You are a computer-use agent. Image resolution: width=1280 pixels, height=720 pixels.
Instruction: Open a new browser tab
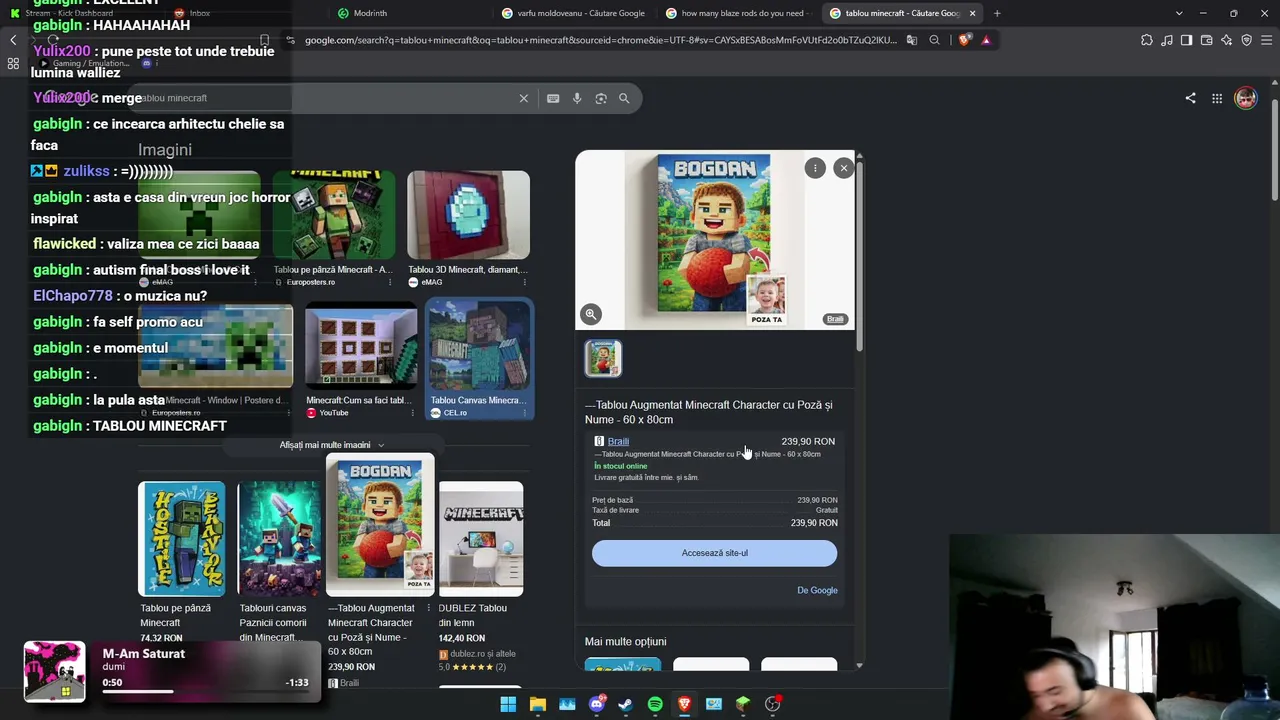997,13
